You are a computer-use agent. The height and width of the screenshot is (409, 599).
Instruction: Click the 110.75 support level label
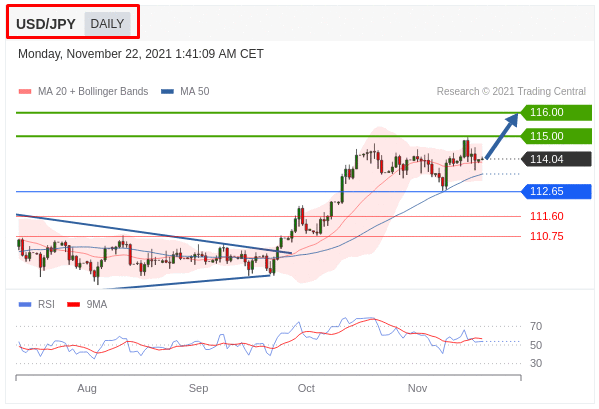coord(546,236)
